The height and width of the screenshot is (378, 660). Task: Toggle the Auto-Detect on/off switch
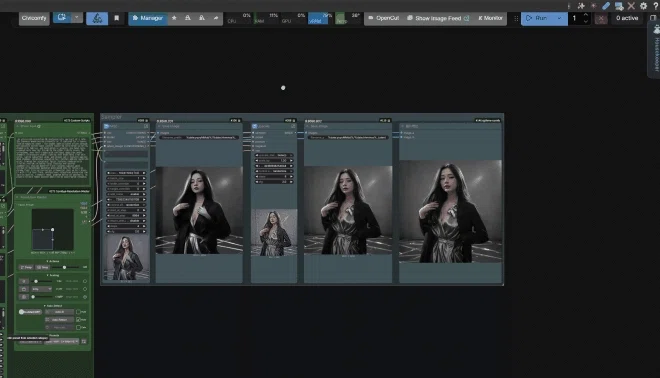click(x=29, y=312)
